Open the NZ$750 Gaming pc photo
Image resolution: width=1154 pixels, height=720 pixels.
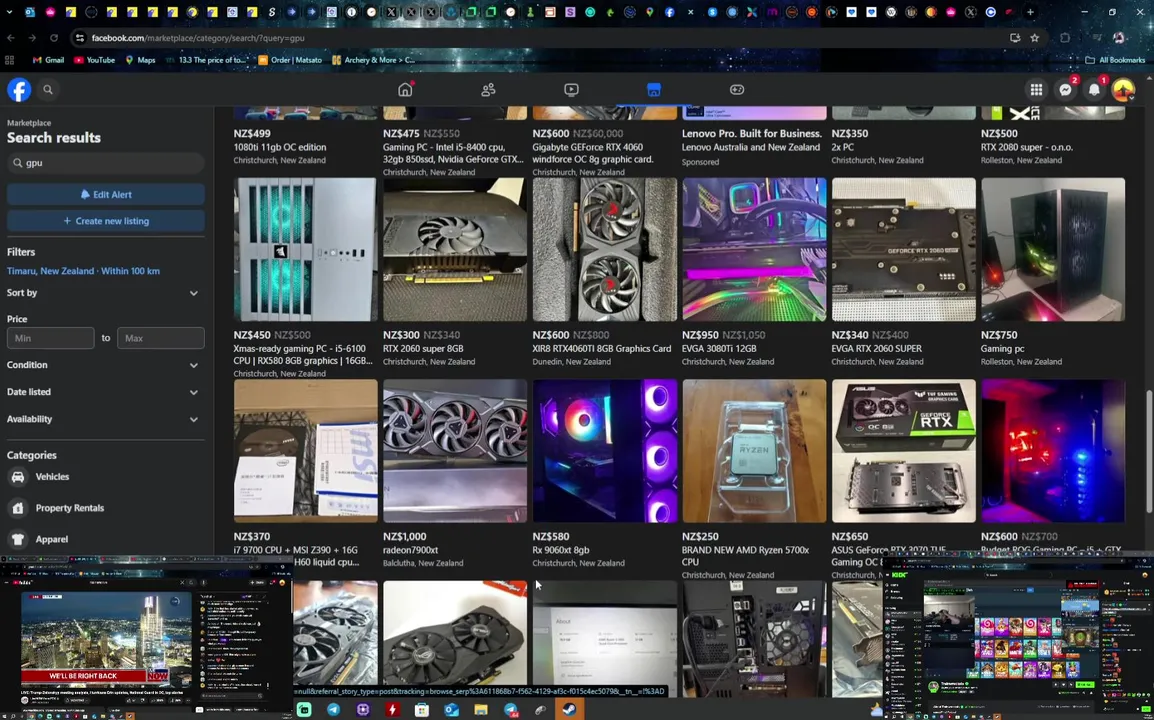(1052, 250)
